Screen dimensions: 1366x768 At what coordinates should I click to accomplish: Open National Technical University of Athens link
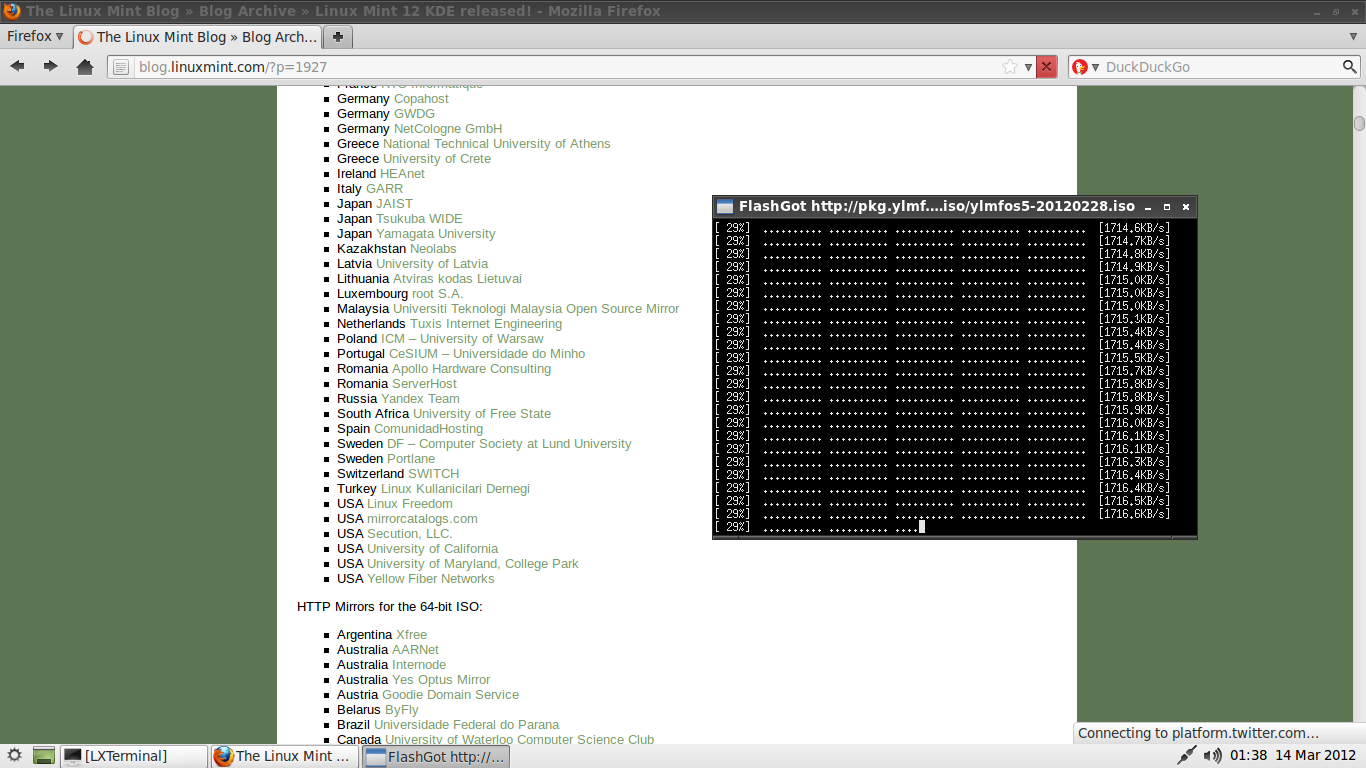(496, 143)
